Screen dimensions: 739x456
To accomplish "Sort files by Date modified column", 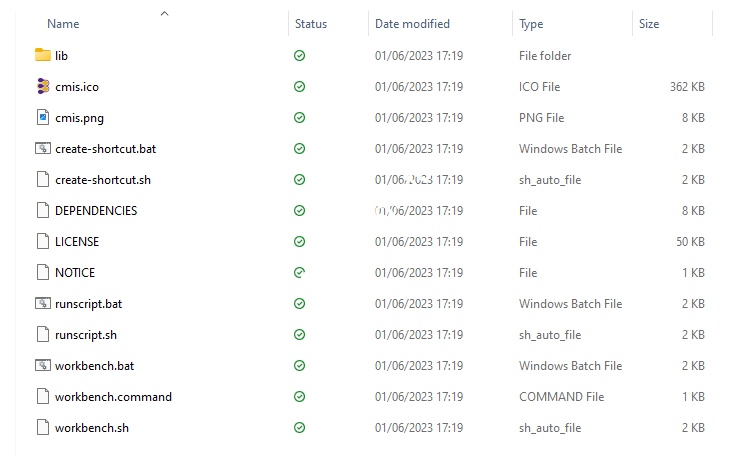I will tap(412, 23).
